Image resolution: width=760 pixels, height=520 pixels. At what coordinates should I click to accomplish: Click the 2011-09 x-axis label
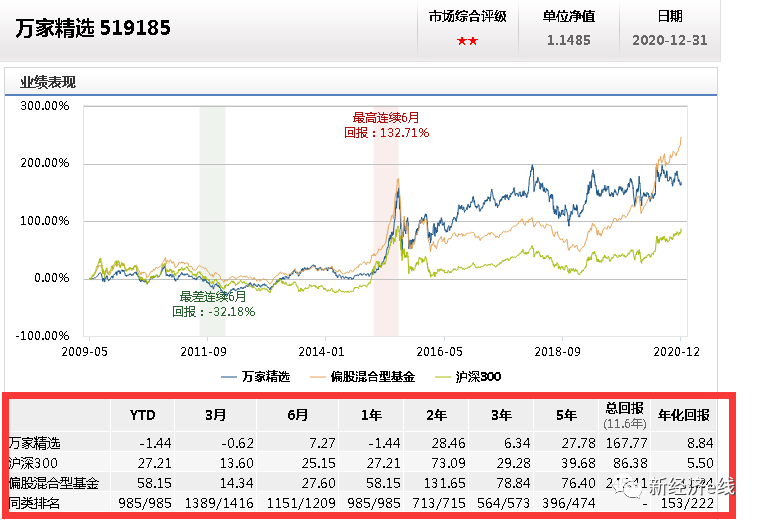204,352
